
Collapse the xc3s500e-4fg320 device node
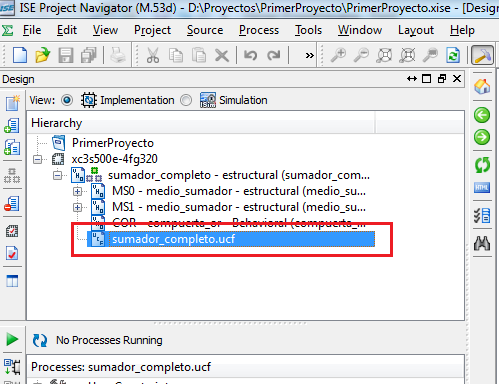(37, 159)
